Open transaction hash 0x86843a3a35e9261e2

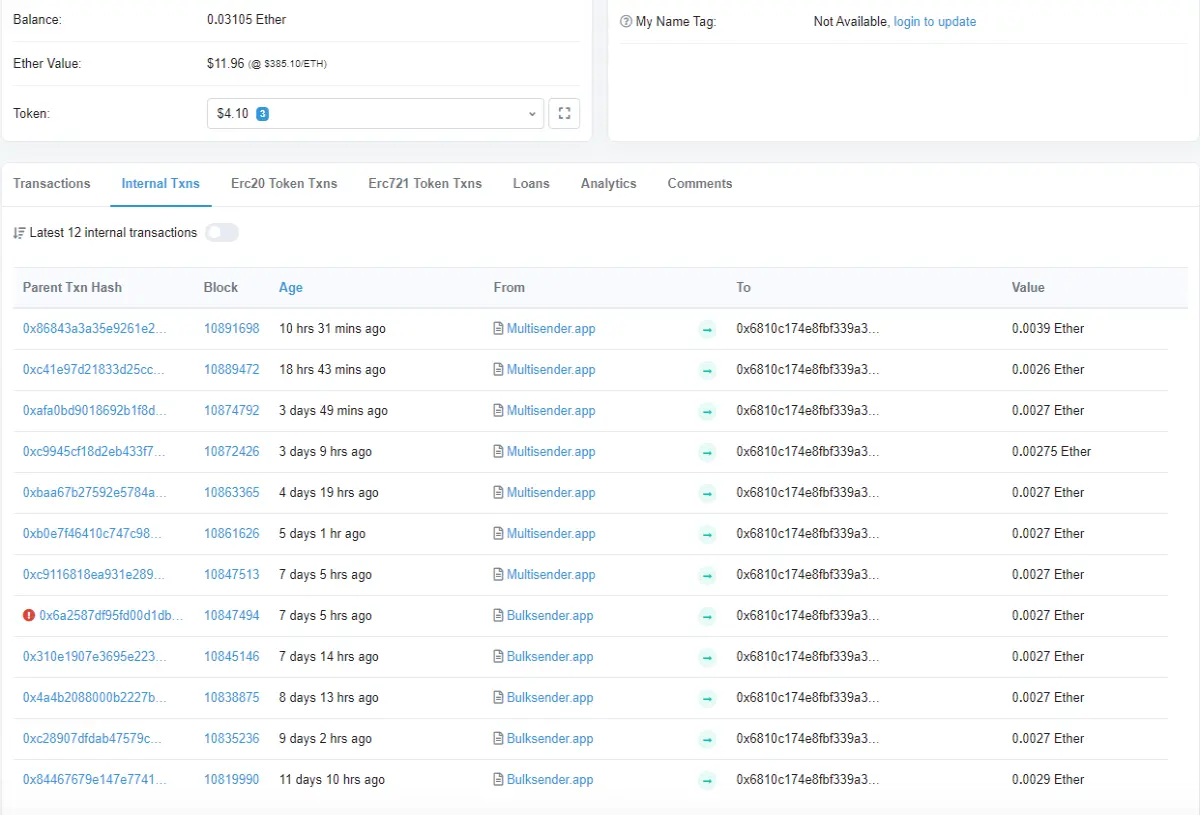pos(95,329)
